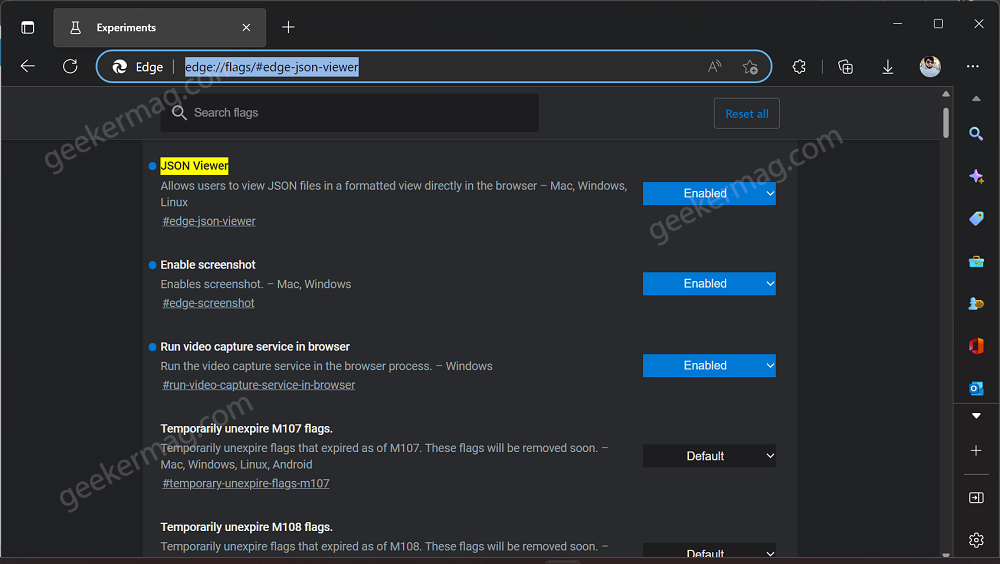Click the address bar URL text

[x=272, y=67]
